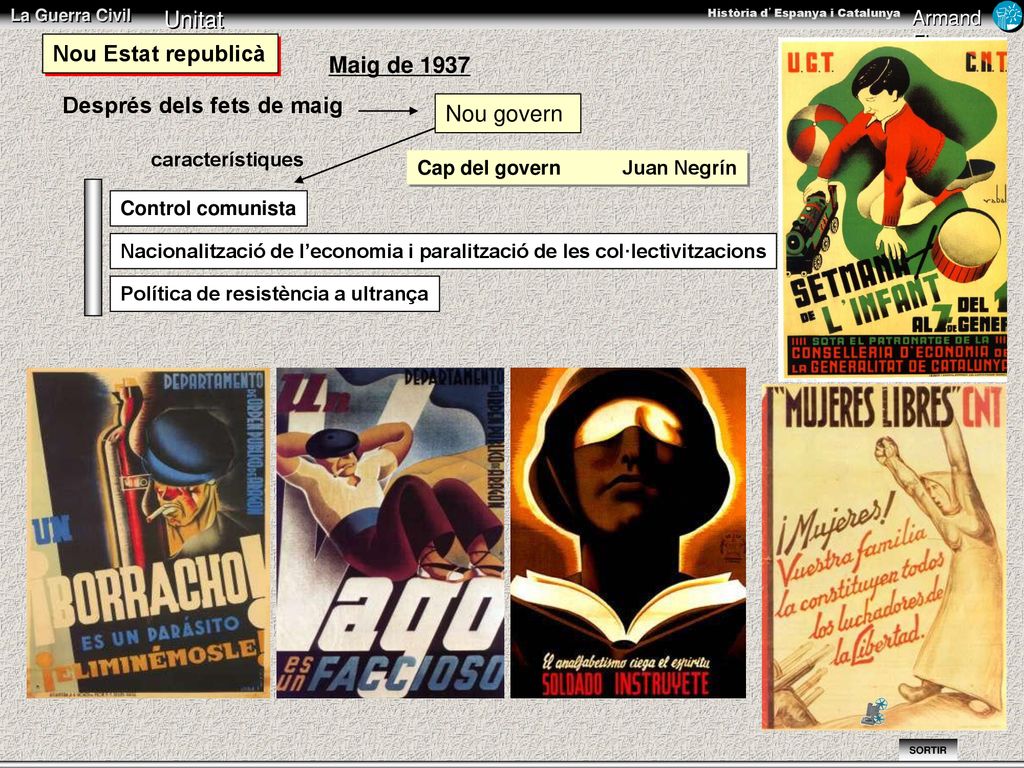Click the 'Unitat' header text

[194, 20]
